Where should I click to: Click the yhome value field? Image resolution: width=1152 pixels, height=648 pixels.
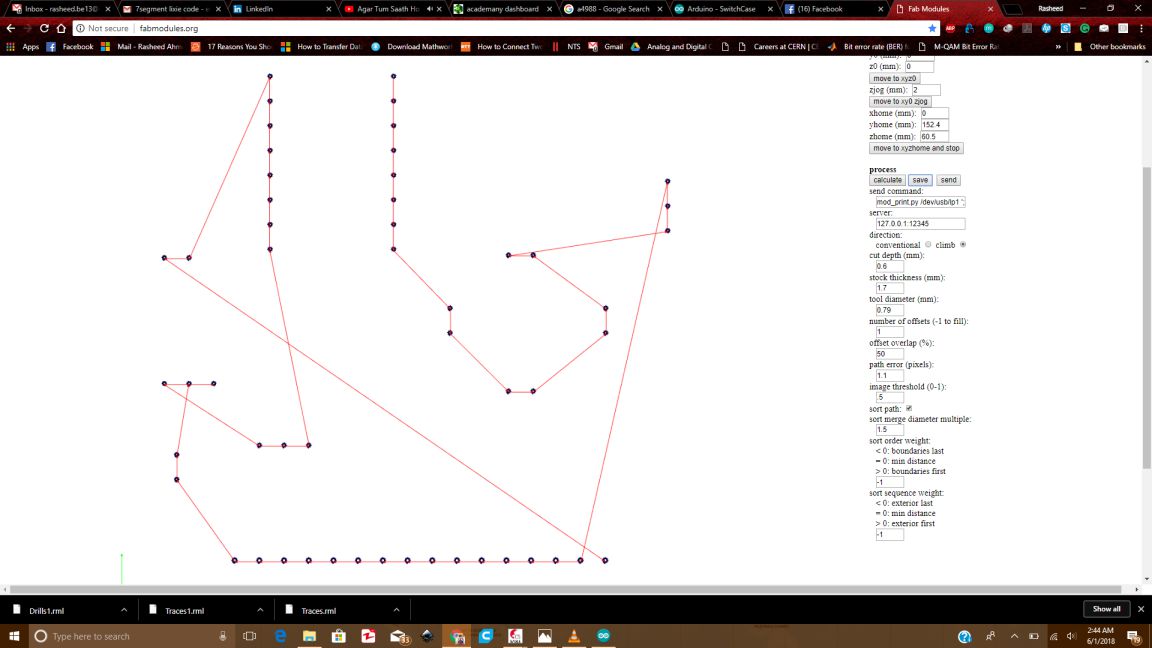pos(935,125)
